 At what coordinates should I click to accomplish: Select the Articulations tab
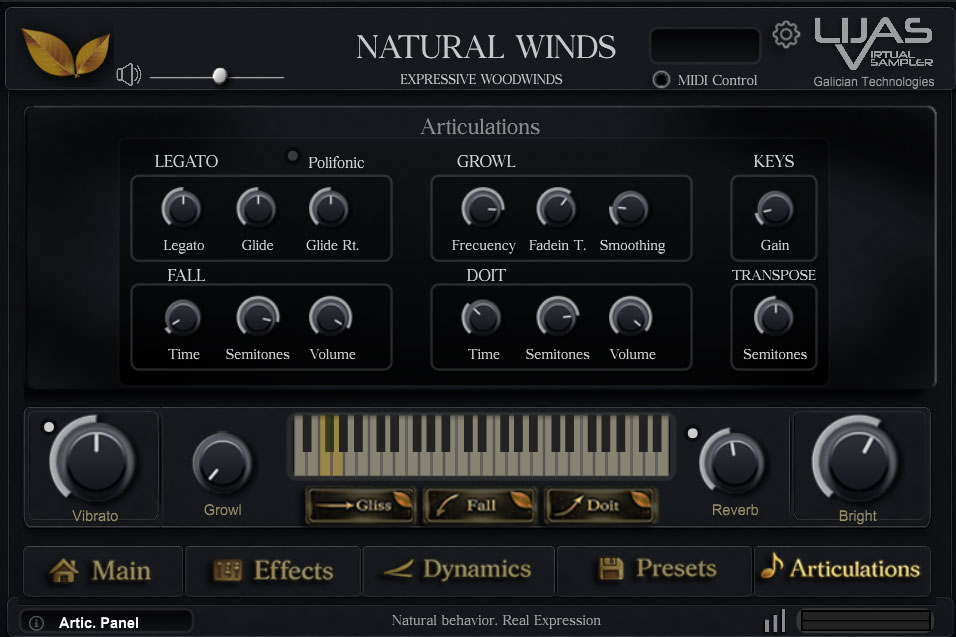(x=842, y=571)
